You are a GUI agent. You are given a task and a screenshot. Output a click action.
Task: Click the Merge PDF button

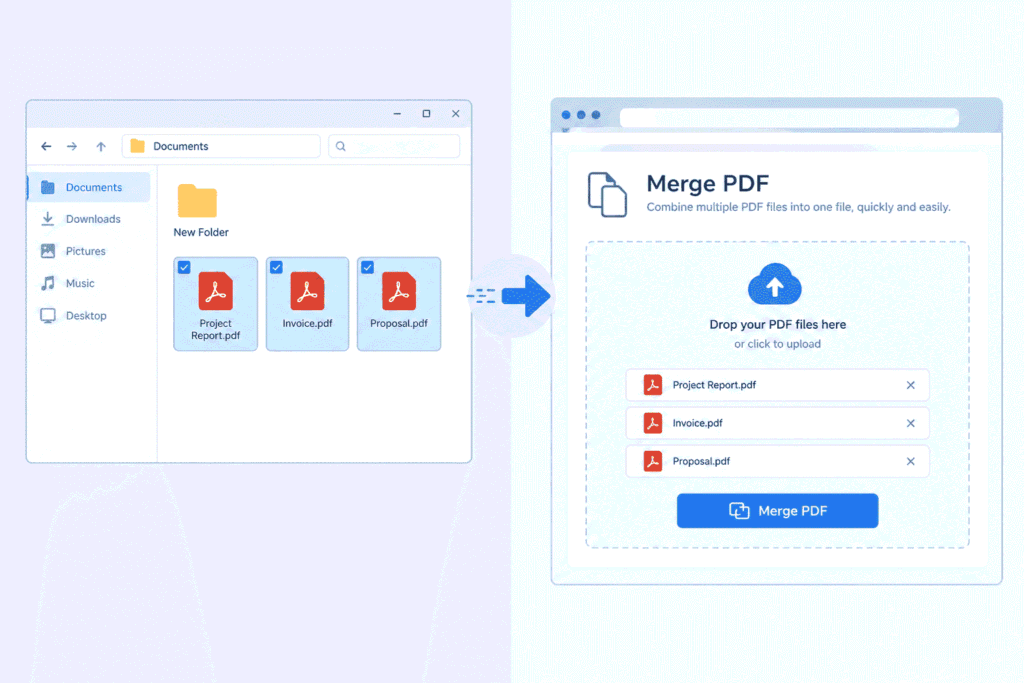click(x=777, y=511)
